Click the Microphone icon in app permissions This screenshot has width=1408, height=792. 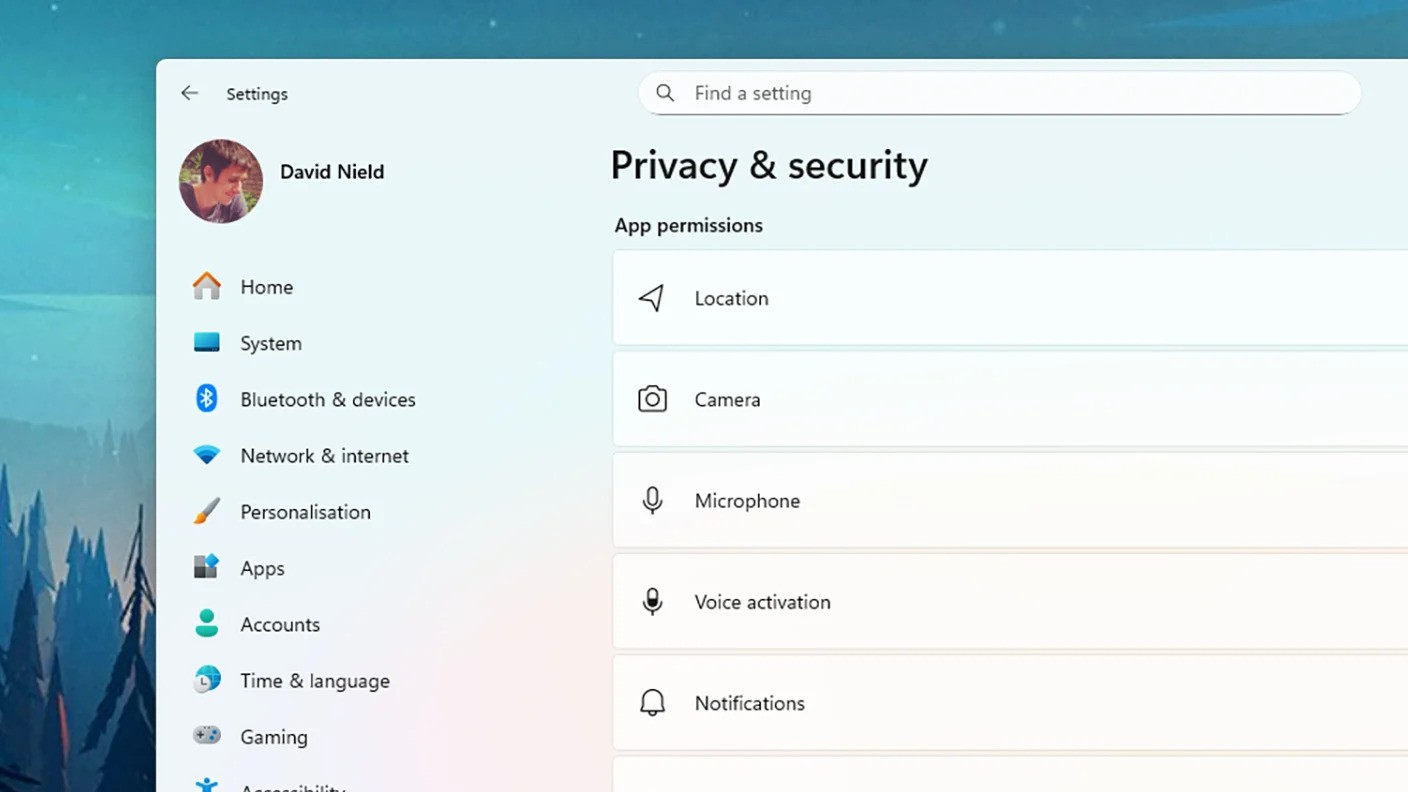pyautogui.click(x=652, y=500)
